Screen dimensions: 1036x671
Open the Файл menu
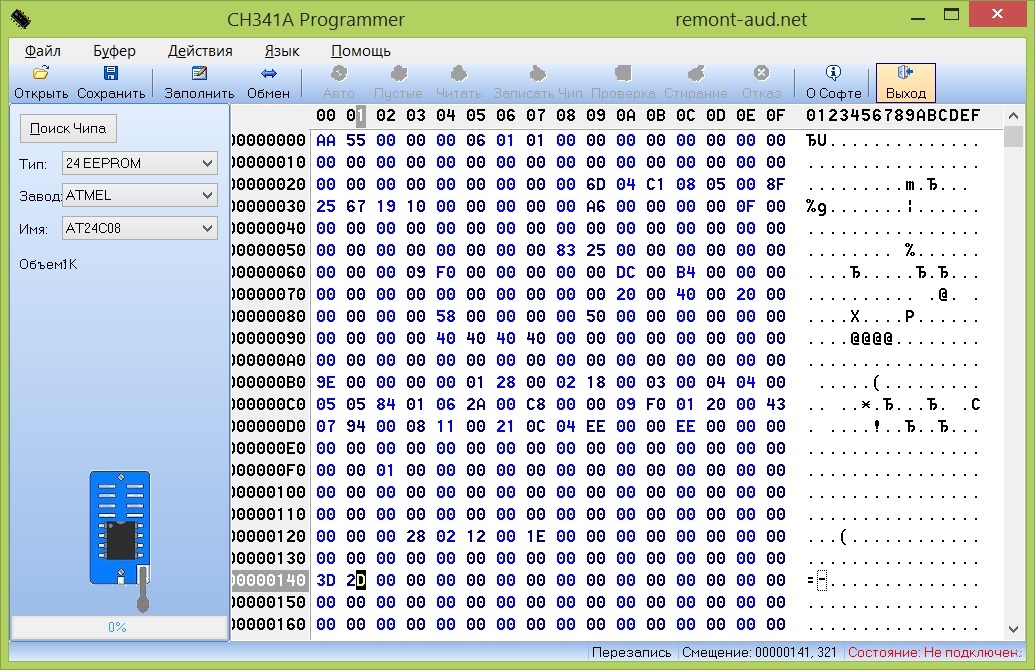42,51
